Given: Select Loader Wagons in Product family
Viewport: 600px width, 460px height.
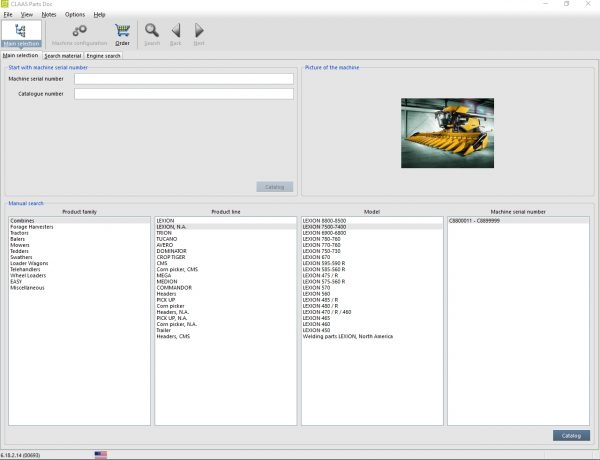Looking at the screenshot, I should pos(80,264).
